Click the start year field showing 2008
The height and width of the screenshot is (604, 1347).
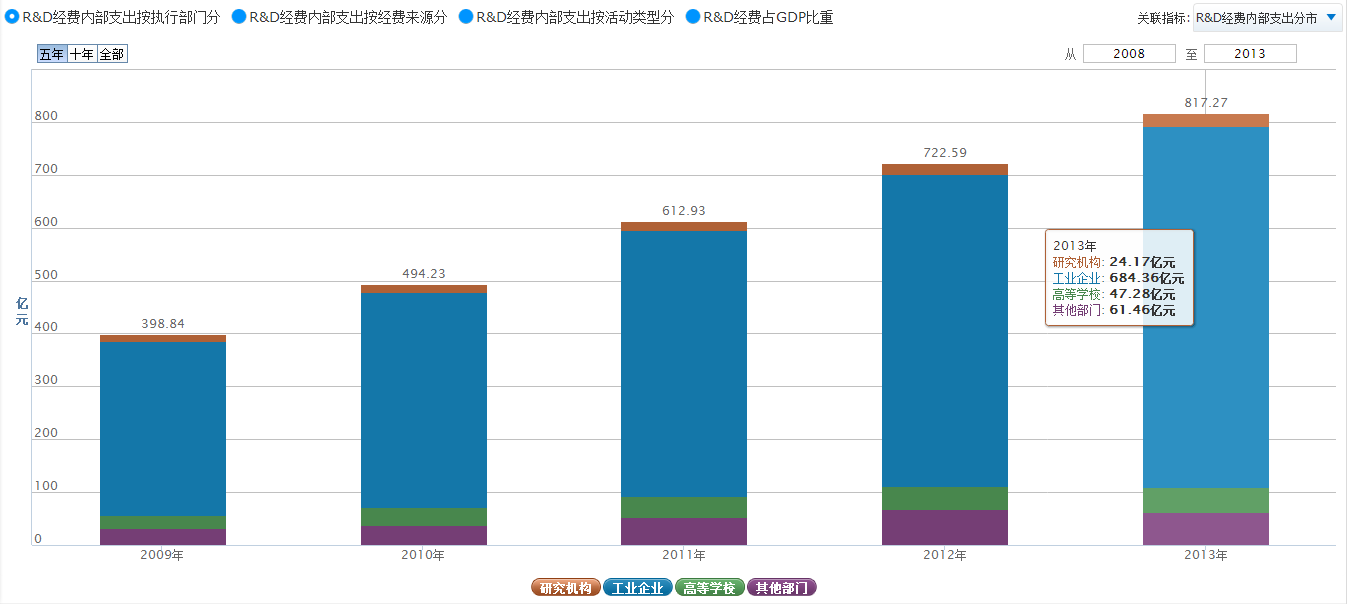tap(1129, 54)
